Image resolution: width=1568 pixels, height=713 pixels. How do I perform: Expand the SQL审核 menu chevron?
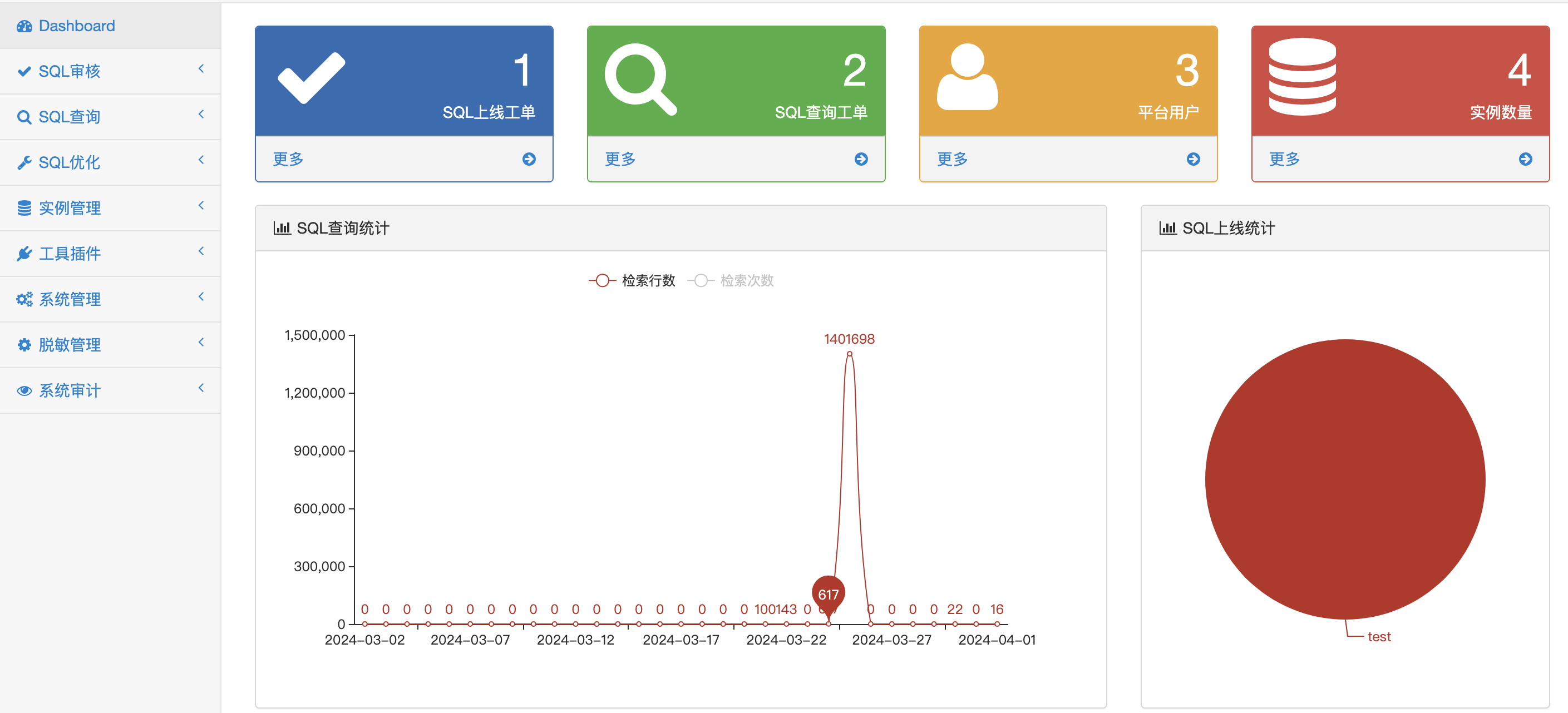201,69
